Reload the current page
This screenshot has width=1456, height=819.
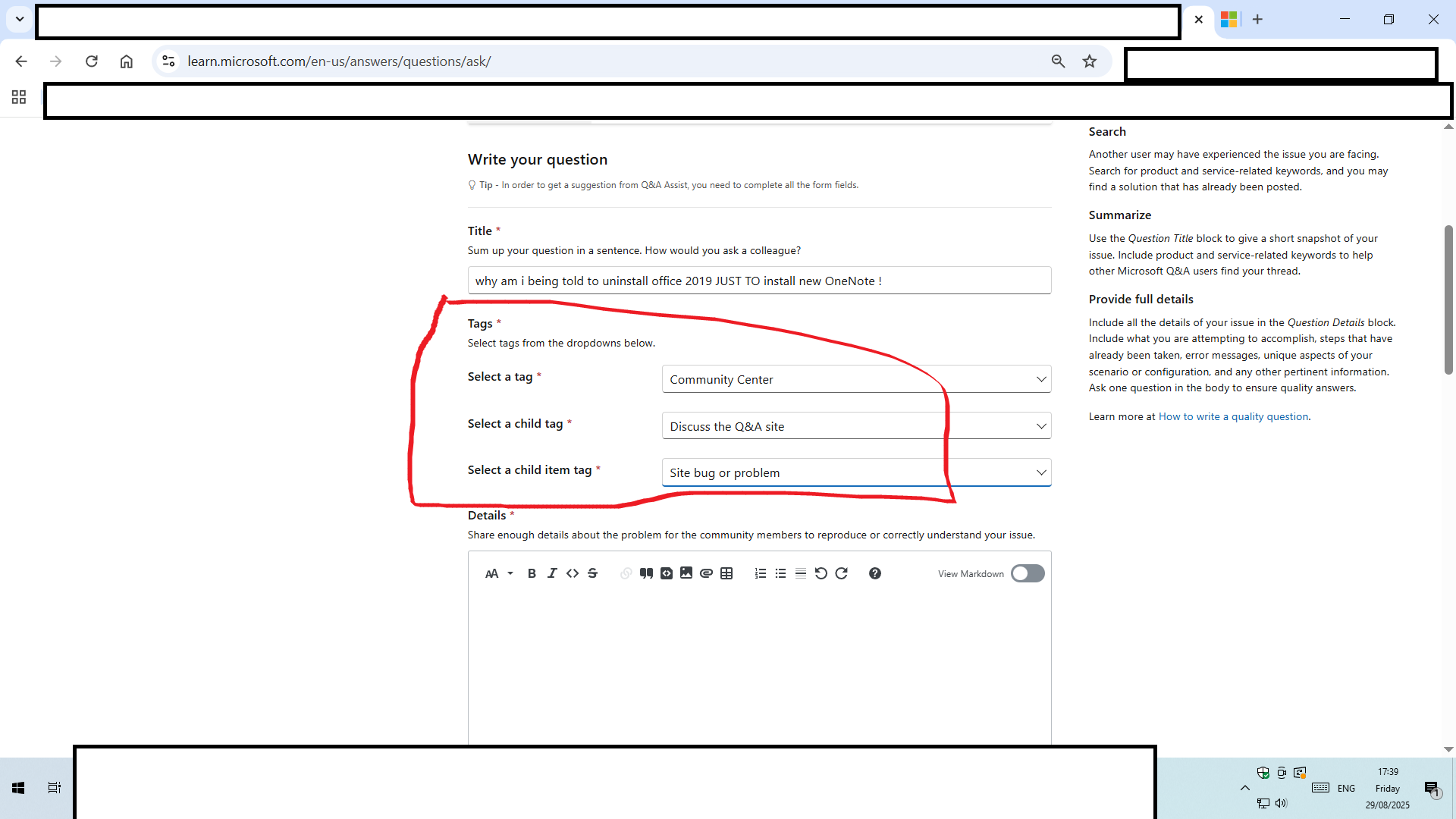(x=92, y=61)
